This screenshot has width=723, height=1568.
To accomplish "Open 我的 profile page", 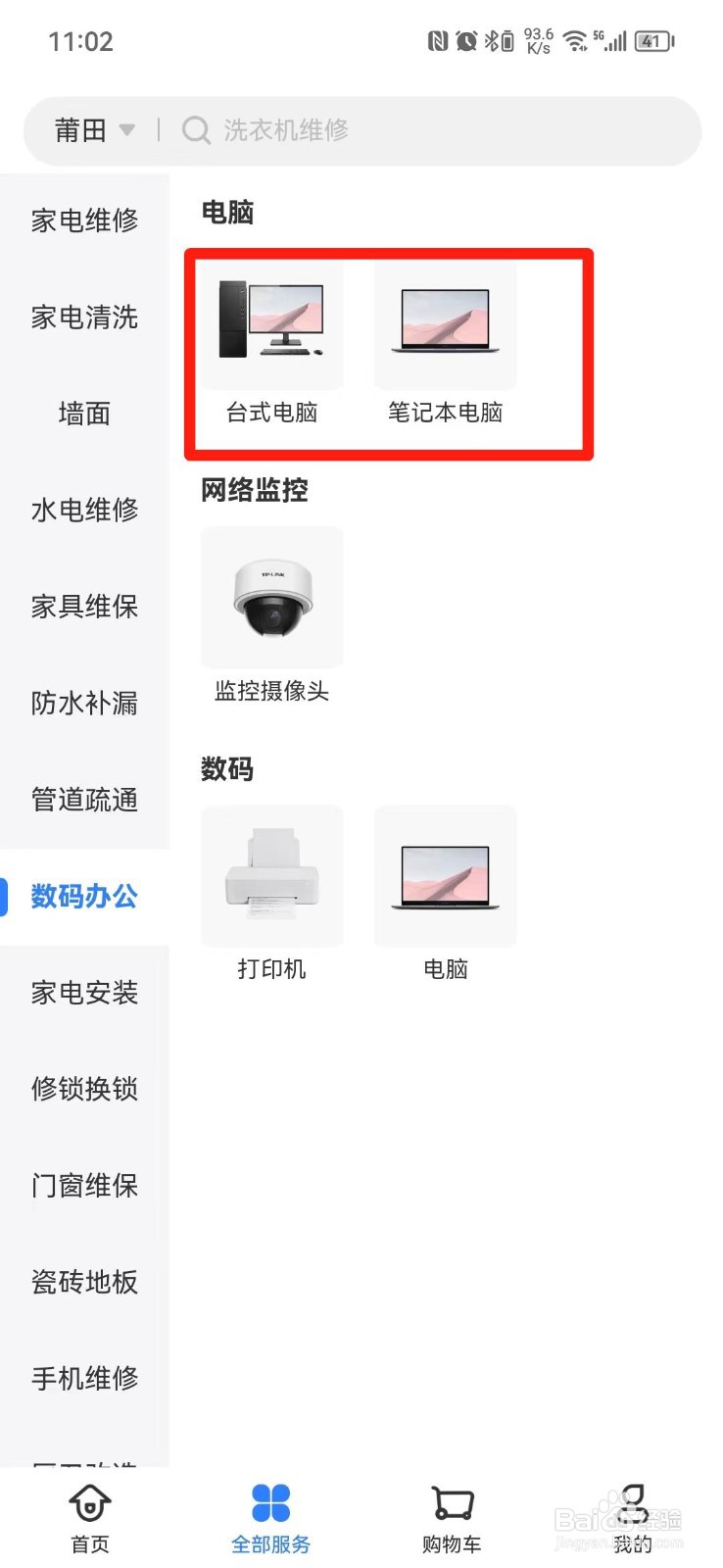I will click(633, 1519).
